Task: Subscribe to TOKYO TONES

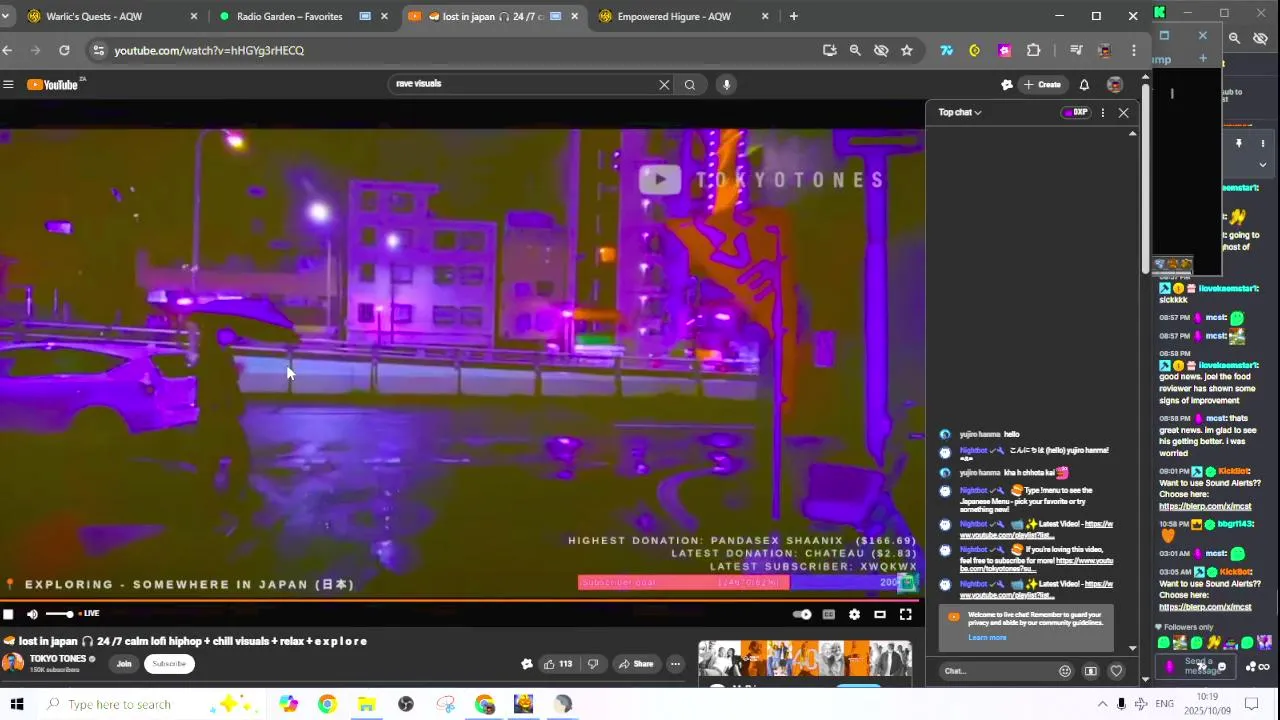Action: (169, 664)
